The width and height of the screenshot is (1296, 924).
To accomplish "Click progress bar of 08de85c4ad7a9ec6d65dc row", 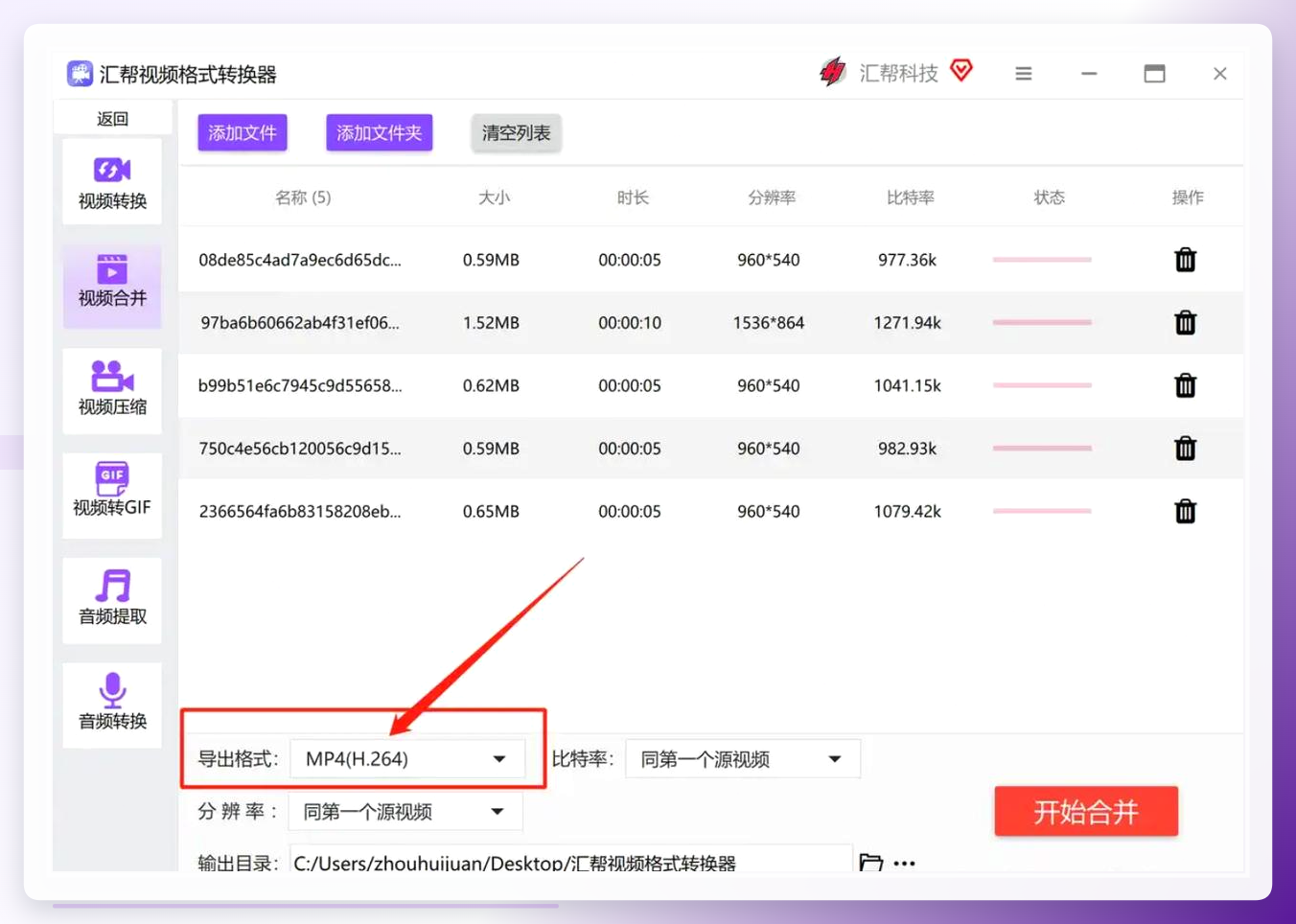I will pyautogui.click(x=1042, y=260).
